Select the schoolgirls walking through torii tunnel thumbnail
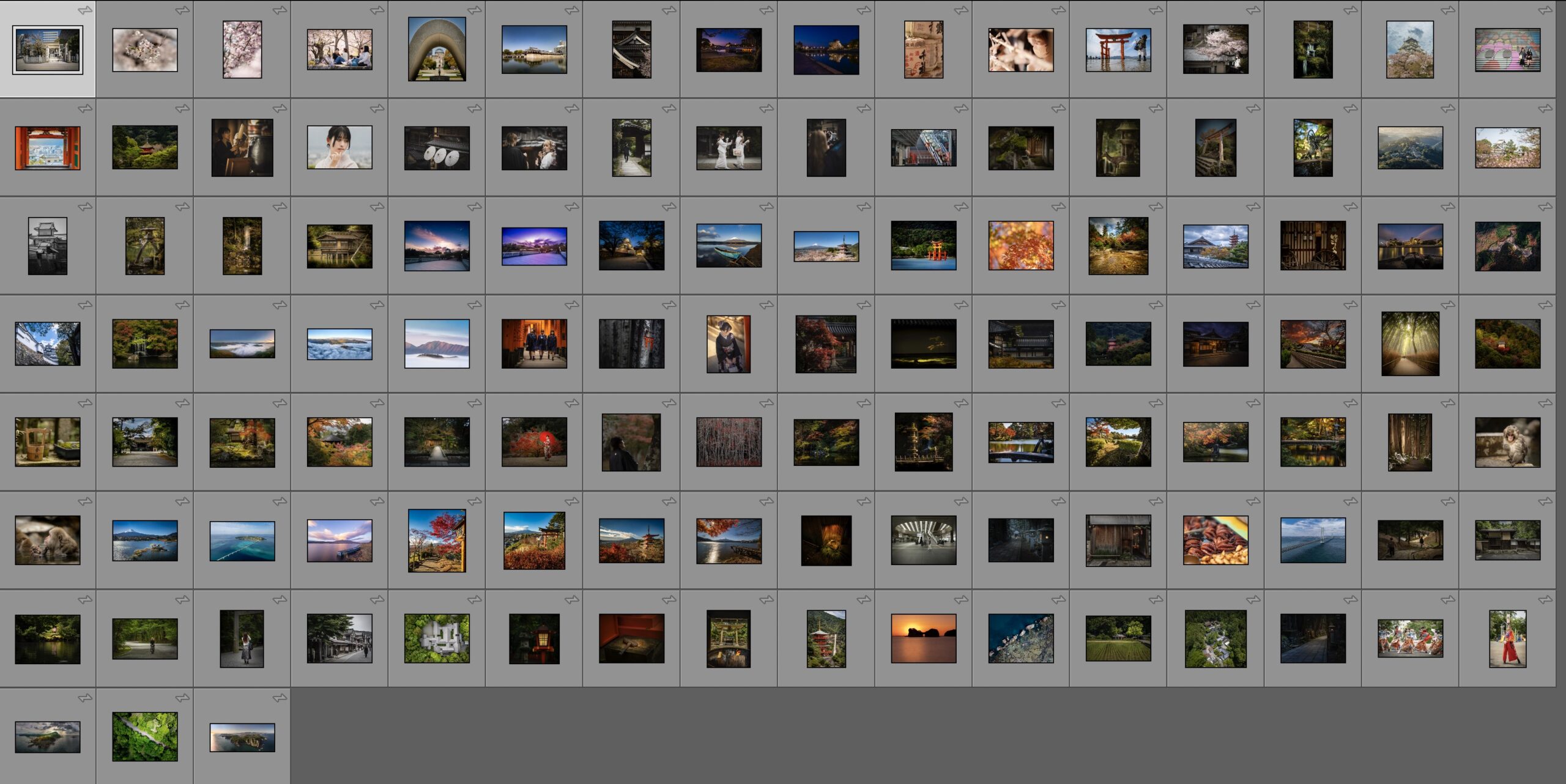The image size is (1566, 784). click(534, 344)
